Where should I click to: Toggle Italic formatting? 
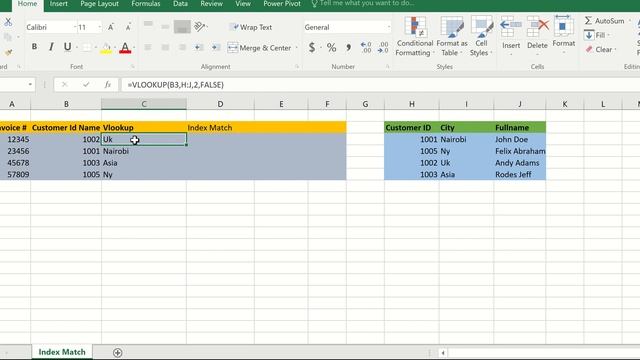pyautogui.click(x=51, y=47)
